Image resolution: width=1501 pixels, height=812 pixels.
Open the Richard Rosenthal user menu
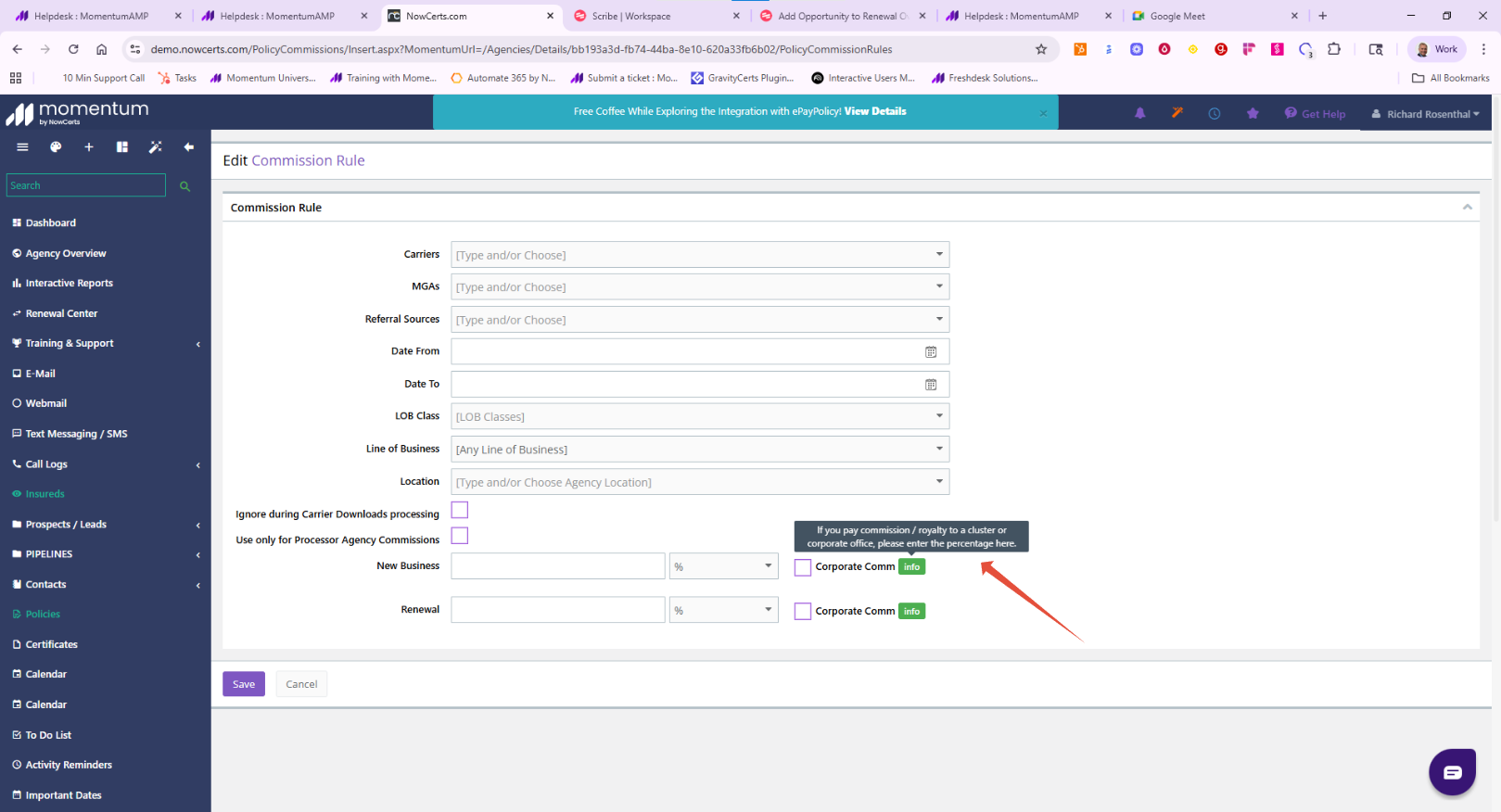point(1426,114)
